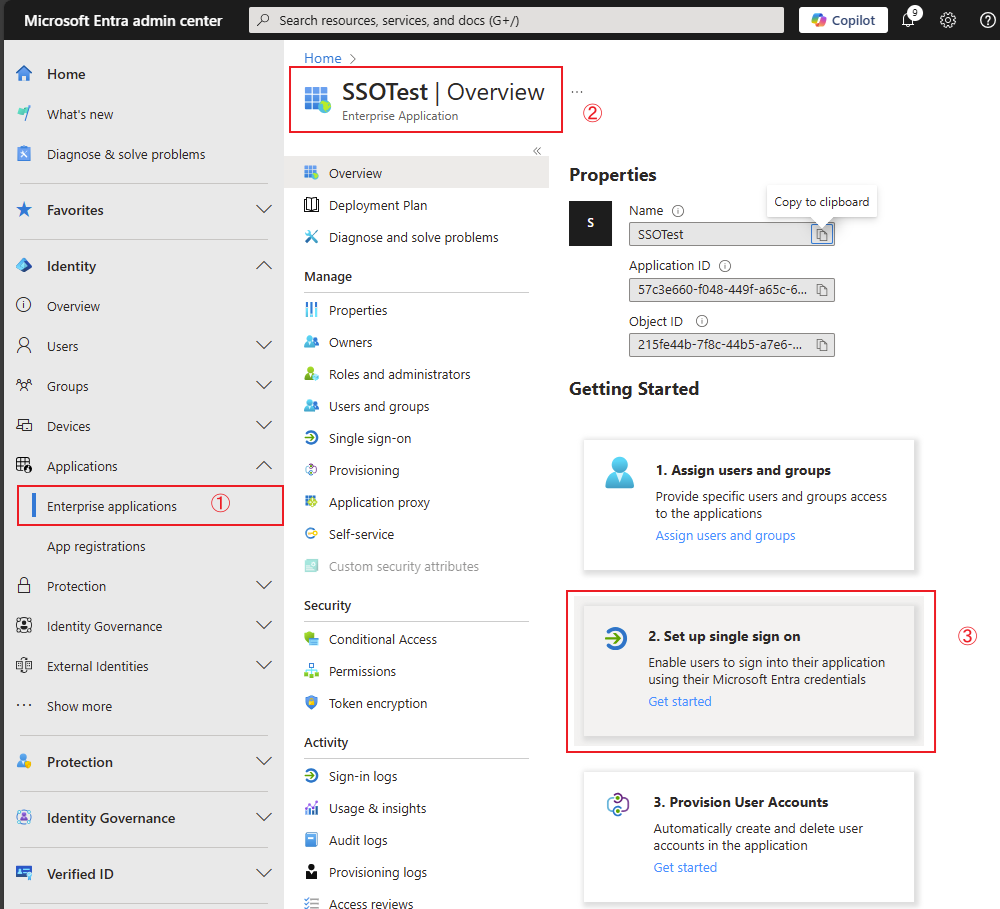This screenshot has height=909, width=1000.
Task: Open the notifications bell icon
Action: pos(909,20)
